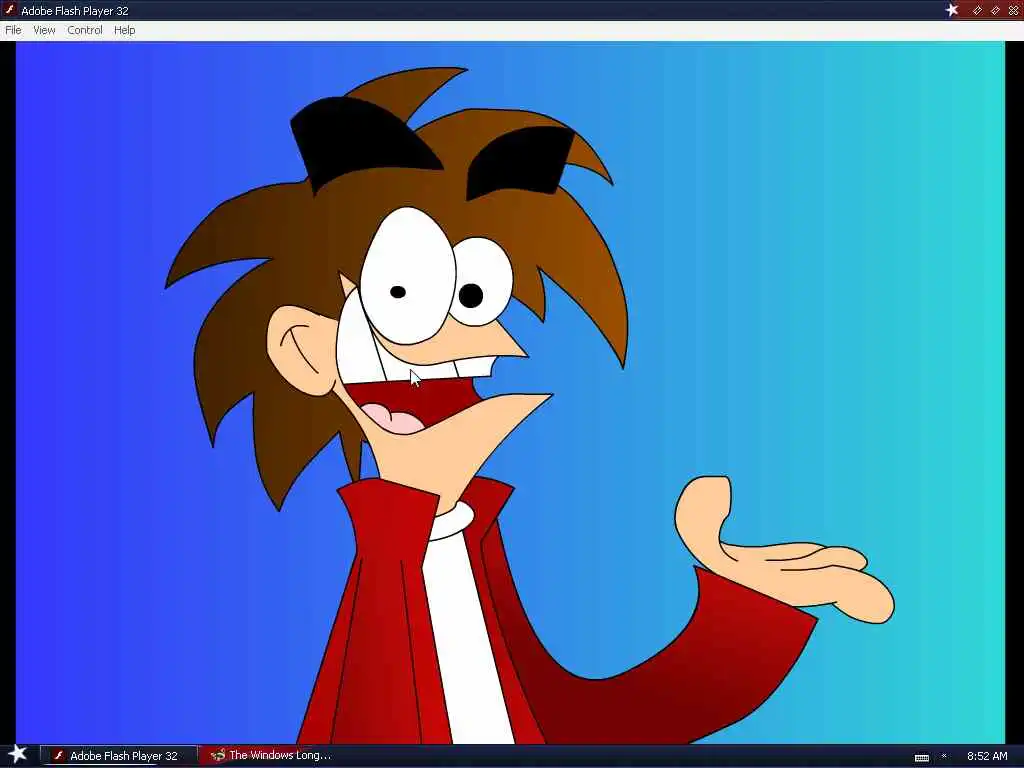Open the Control menu
The image size is (1024, 768).
point(85,30)
